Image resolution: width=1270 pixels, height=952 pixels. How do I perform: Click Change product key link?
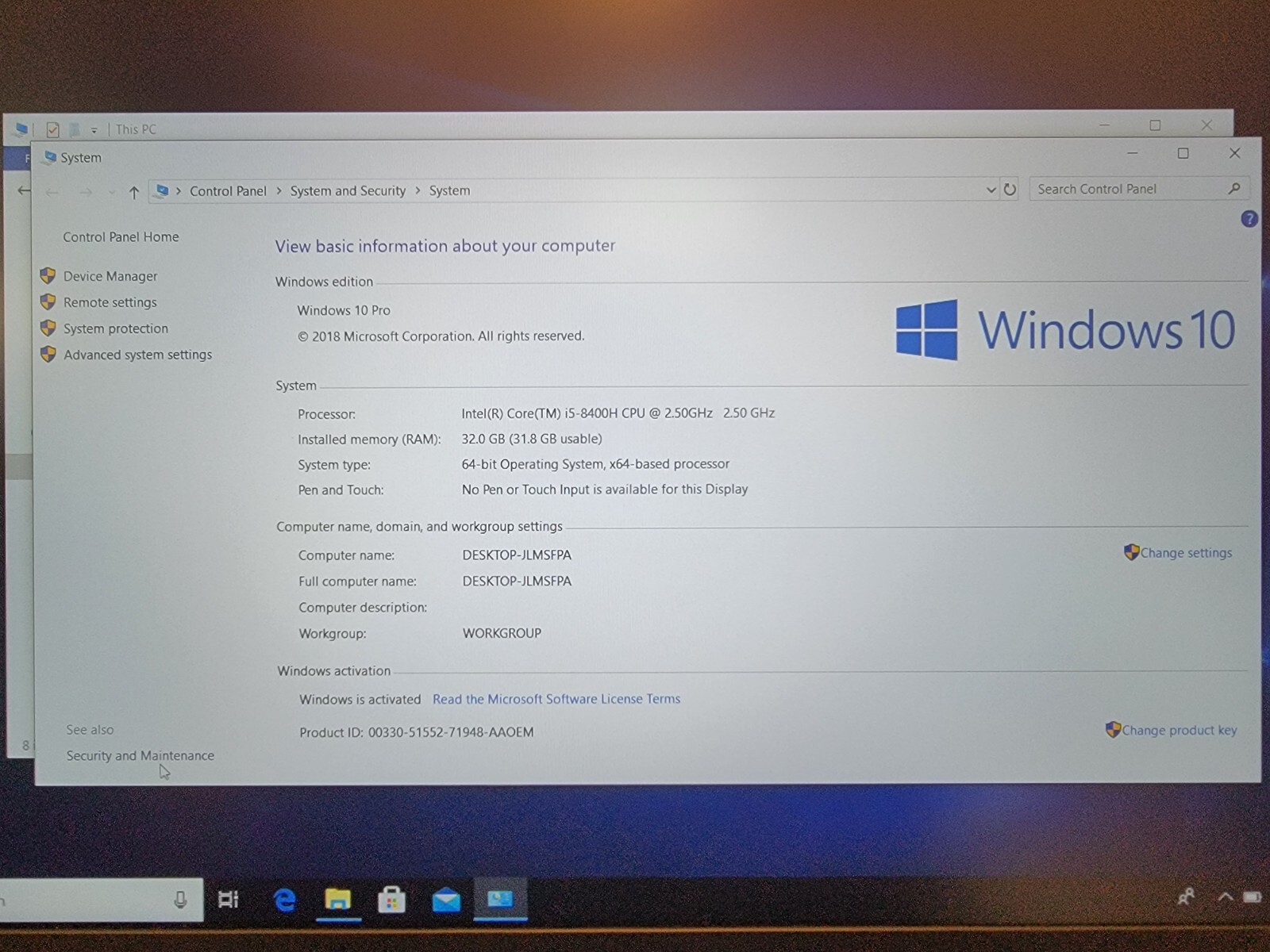click(x=1180, y=730)
